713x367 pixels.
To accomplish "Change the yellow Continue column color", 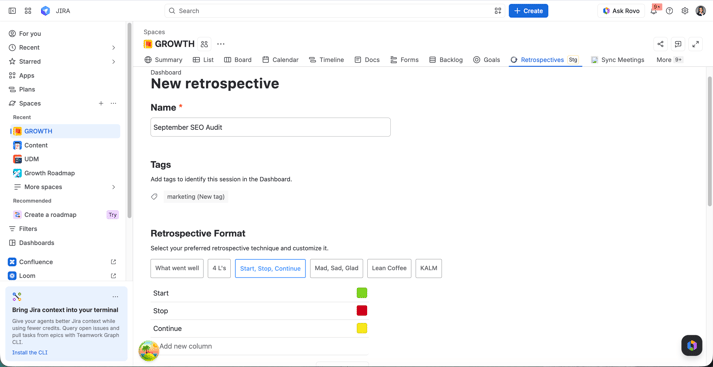I will click(x=362, y=328).
